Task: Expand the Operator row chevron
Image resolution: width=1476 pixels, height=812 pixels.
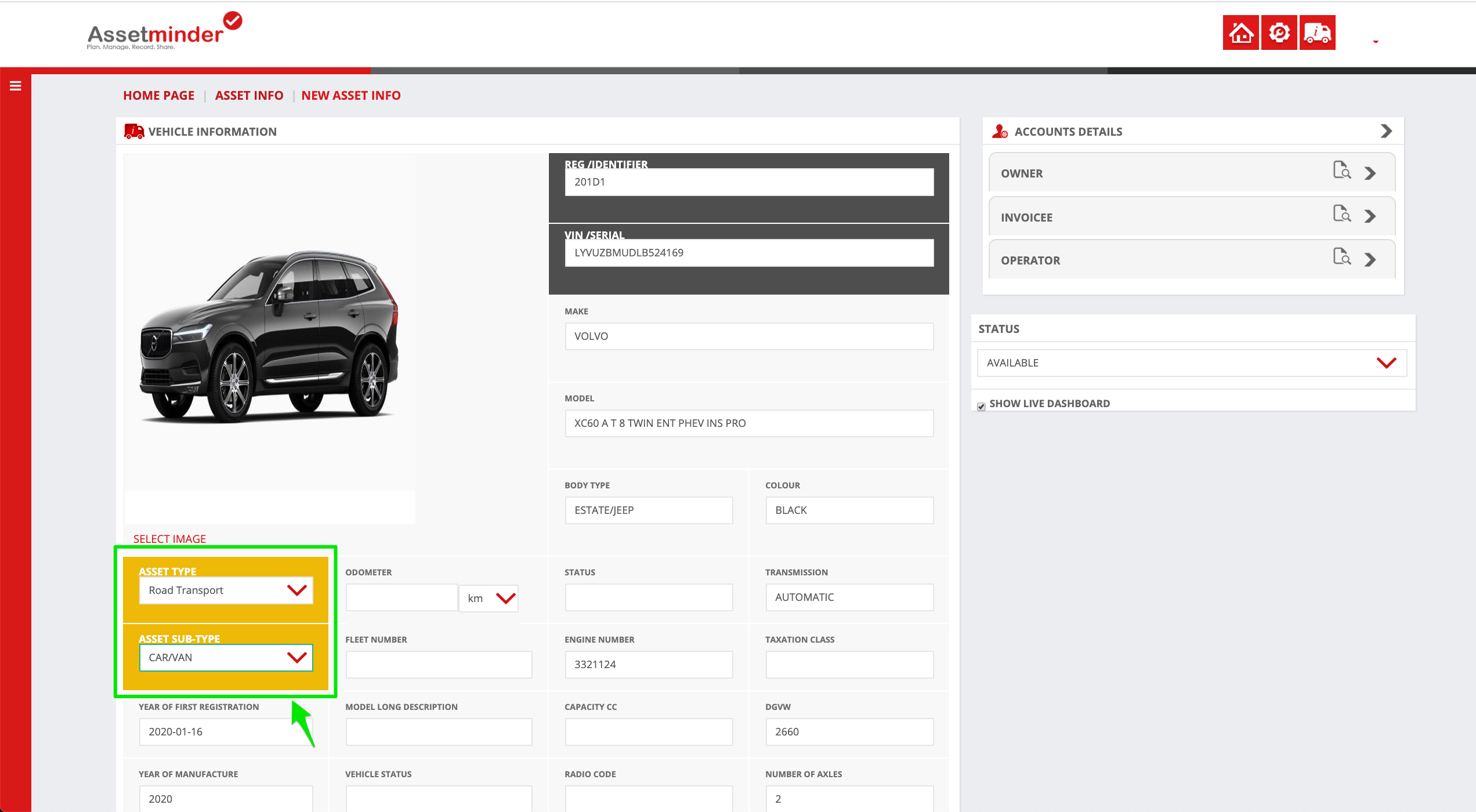Action: [x=1370, y=260]
